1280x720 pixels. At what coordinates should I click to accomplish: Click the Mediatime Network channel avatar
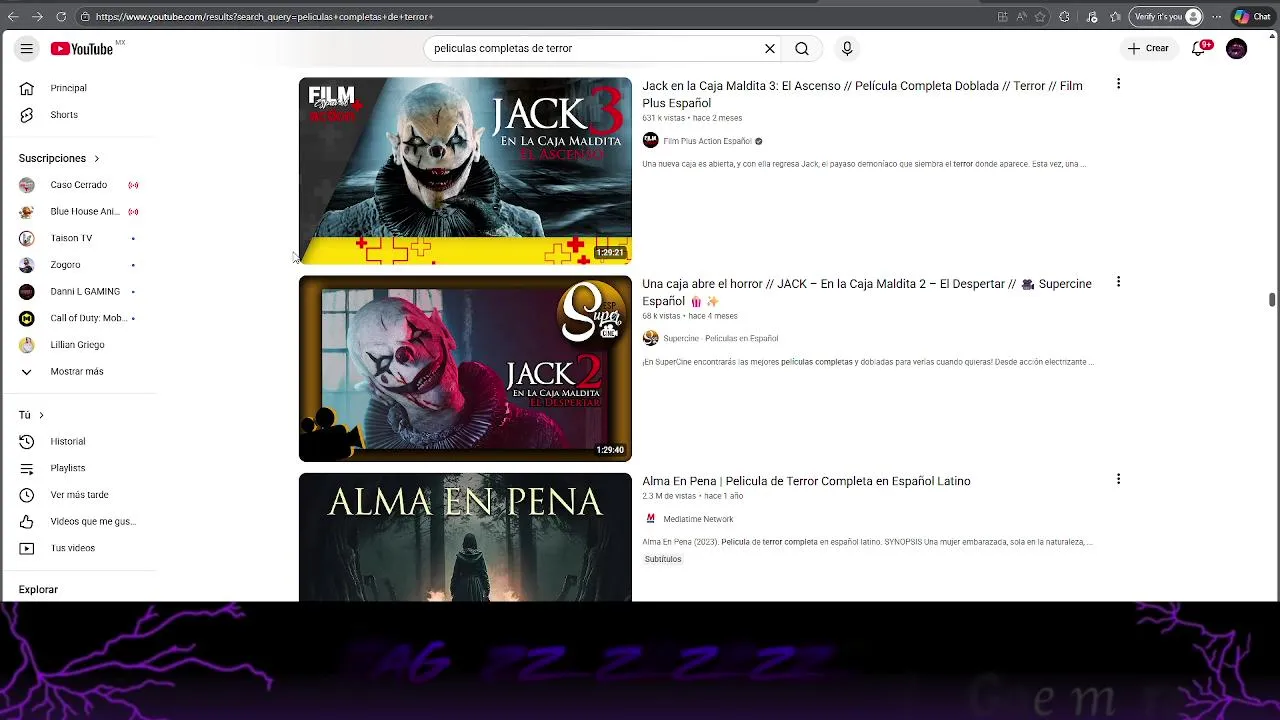650,519
